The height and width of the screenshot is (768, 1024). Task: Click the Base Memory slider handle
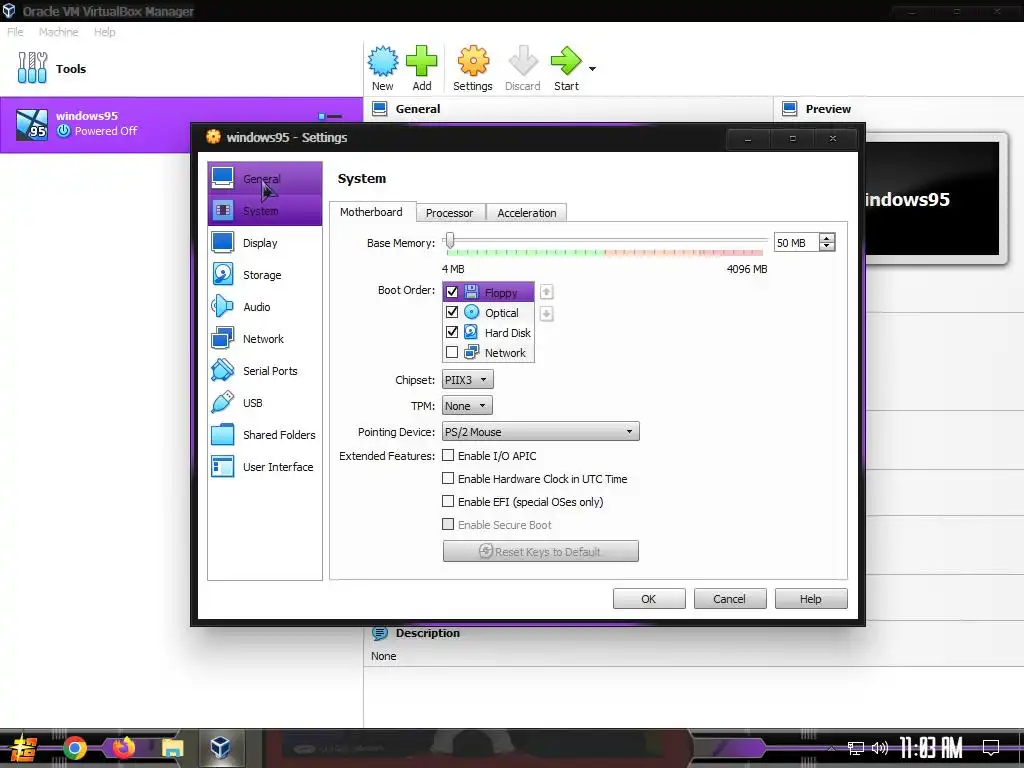pos(449,240)
